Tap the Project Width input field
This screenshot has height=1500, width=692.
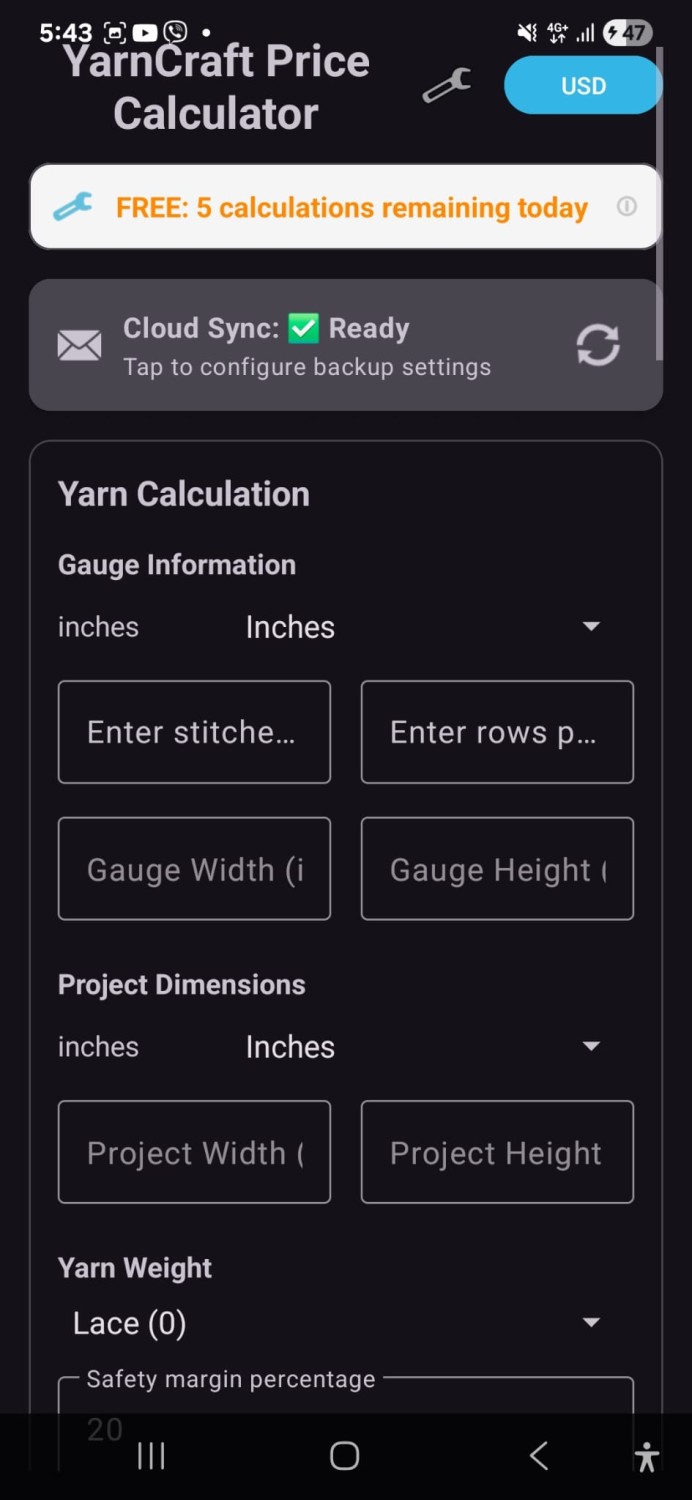point(194,1152)
